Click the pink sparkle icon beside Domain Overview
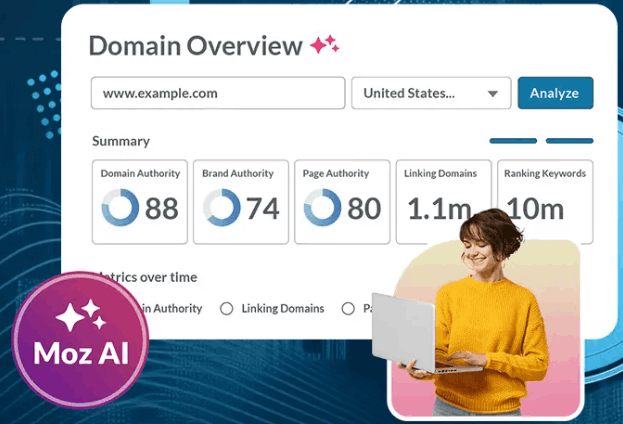The image size is (623, 424). (325, 45)
